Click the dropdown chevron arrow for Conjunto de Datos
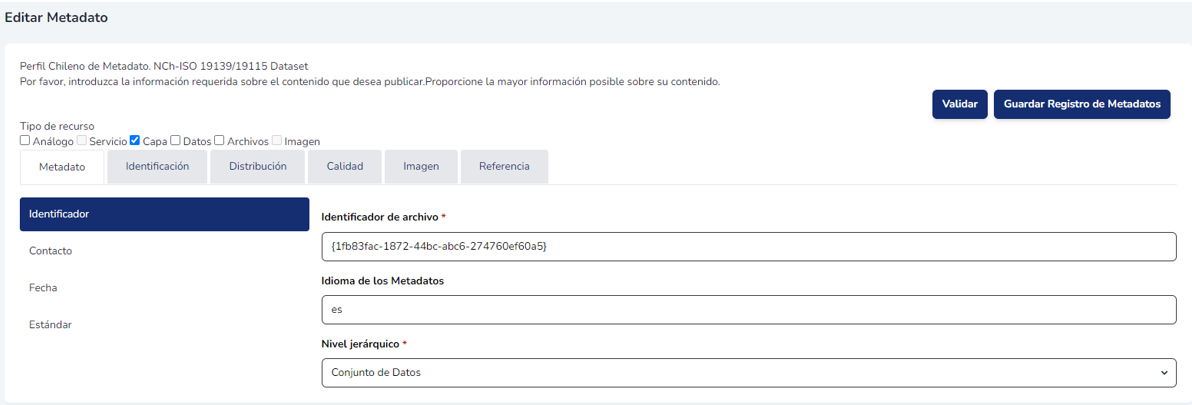The image size is (1192, 405). point(1163,372)
